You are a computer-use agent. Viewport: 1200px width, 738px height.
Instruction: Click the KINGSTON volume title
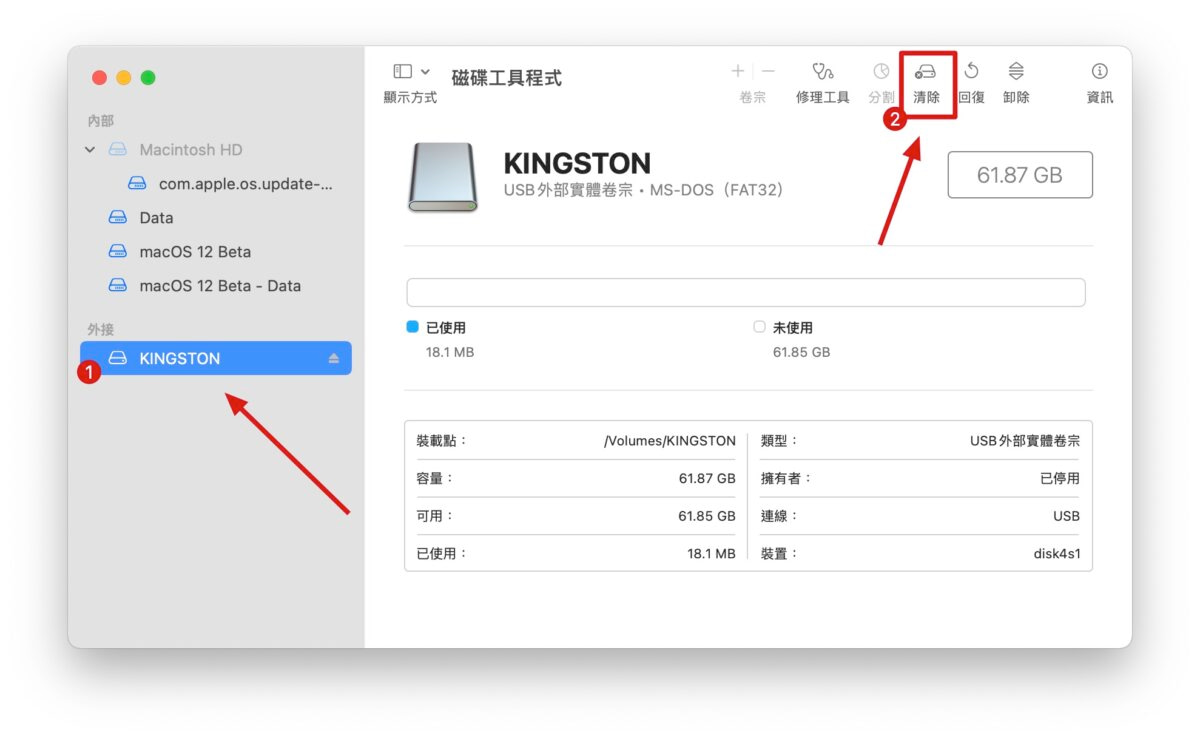tap(577, 164)
